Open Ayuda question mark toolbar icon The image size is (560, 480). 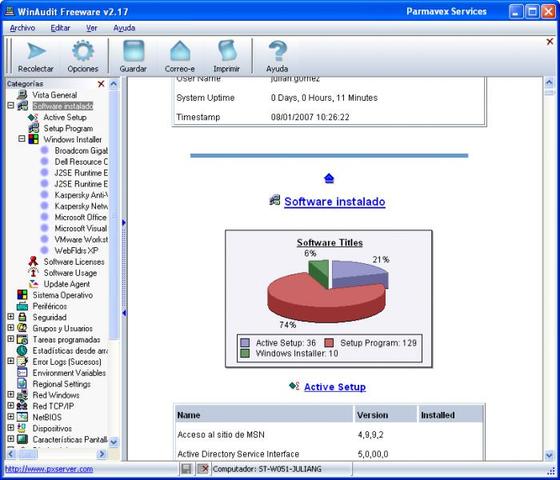pyautogui.click(x=277, y=51)
